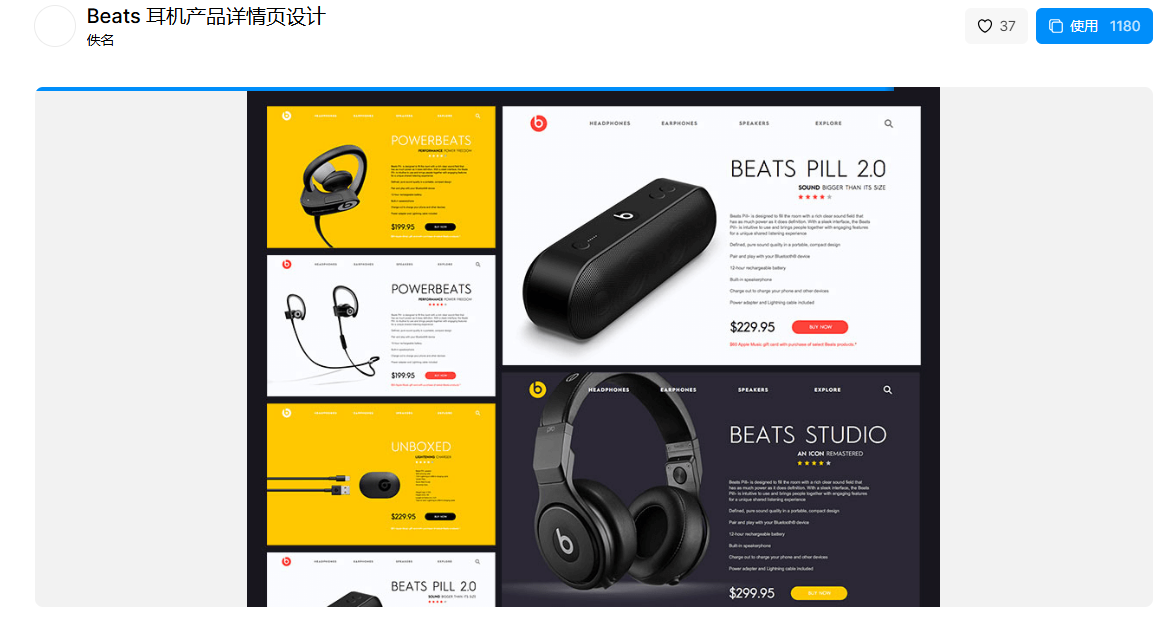Click red BUY NOW button for $229.95
The image size is (1169, 618).
819,327
